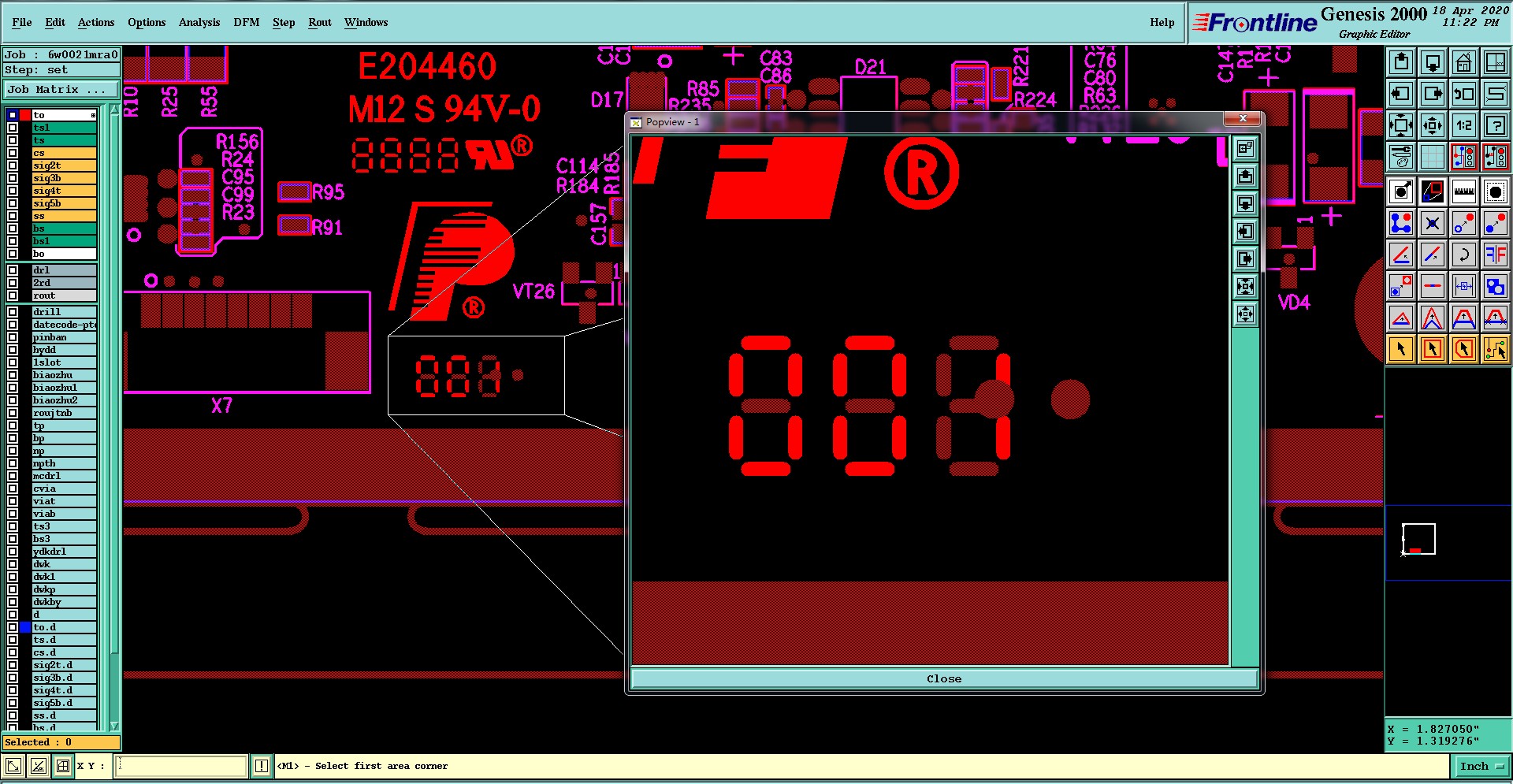The image size is (1513, 784).
Task: Open the DFM menu
Action: click(x=247, y=22)
